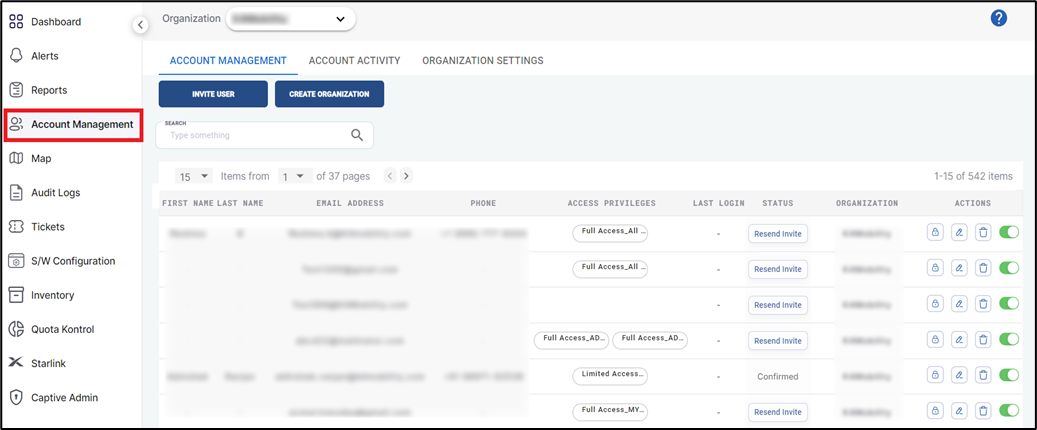Viewport: 1037px width, 430px height.
Task: Click the edit pencil icon in second row
Action: coord(959,268)
